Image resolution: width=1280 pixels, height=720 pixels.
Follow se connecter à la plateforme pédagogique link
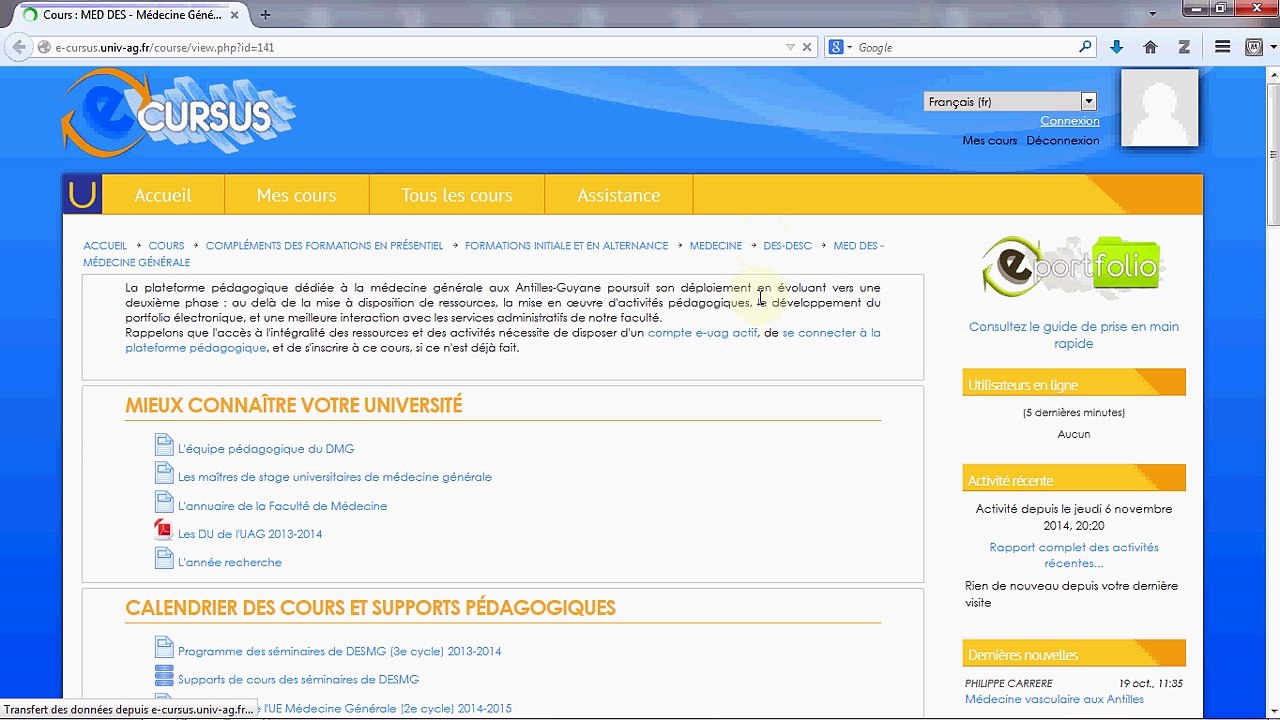click(503, 340)
